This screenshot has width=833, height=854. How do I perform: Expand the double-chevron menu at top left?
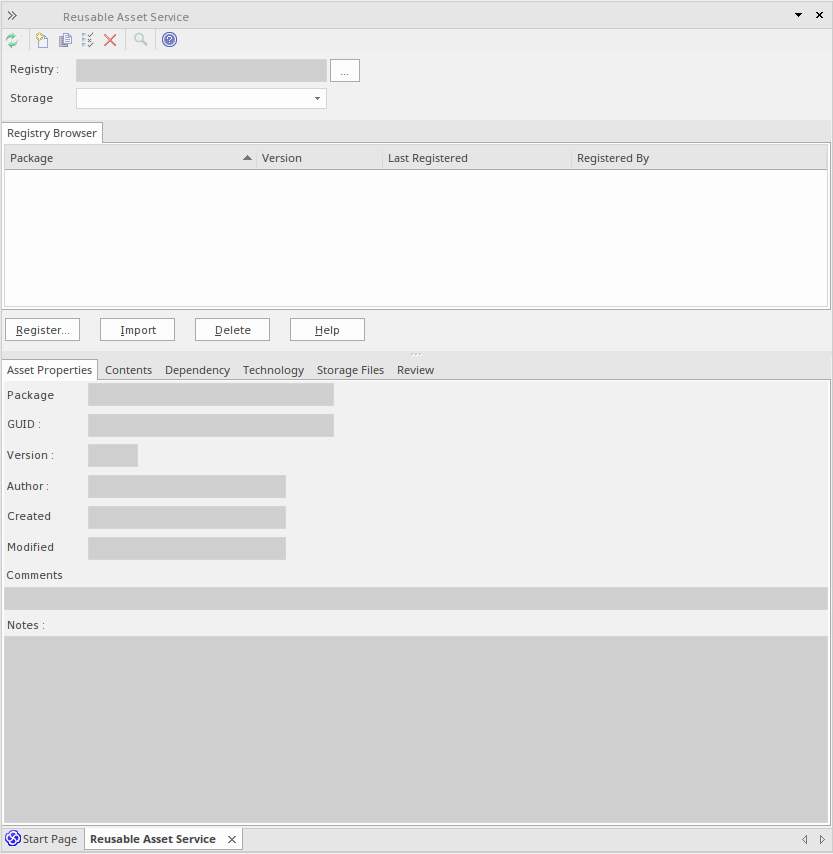[x=12, y=16]
